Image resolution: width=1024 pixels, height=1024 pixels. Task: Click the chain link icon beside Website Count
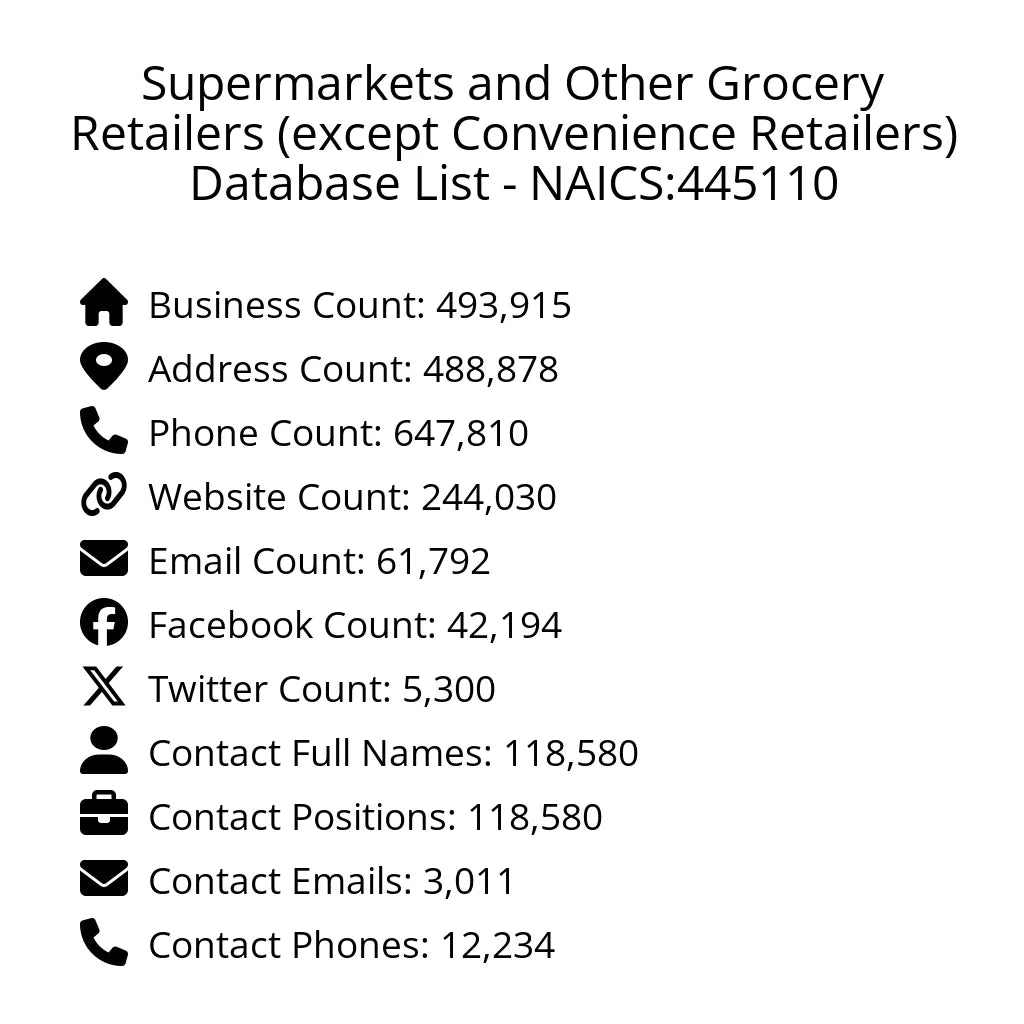point(104,495)
